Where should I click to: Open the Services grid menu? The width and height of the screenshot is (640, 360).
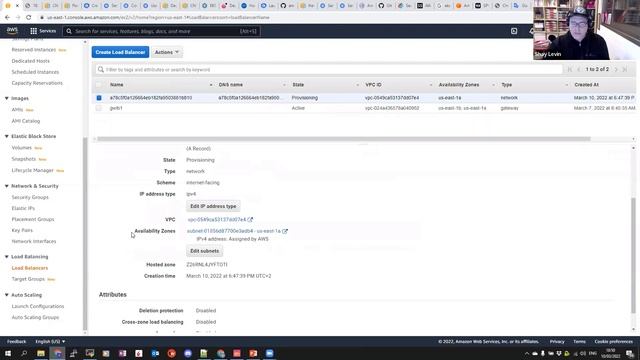(x=43, y=31)
